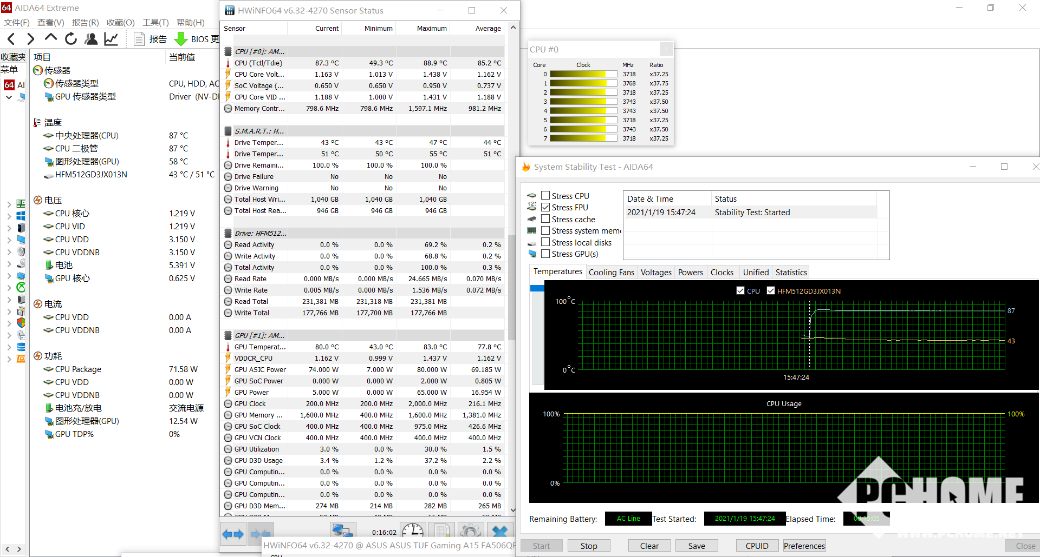The width and height of the screenshot is (1040, 557).
Task: Shrink HWiNFO window with inward arrows icon
Action: coord(260,533)
